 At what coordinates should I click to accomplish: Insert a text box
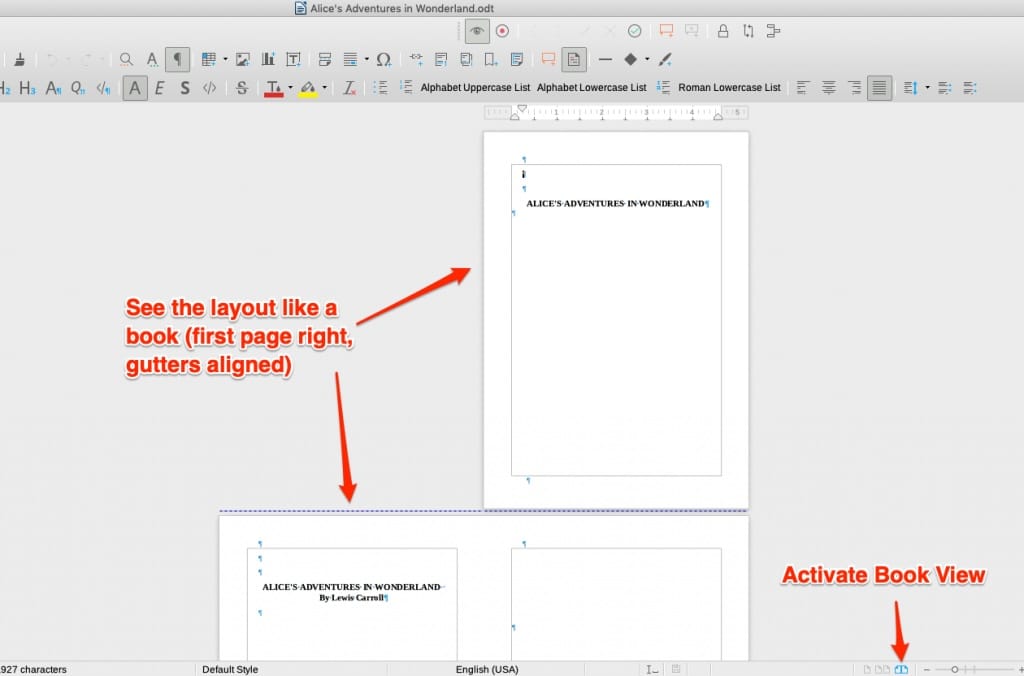click(x=293, y=58)
